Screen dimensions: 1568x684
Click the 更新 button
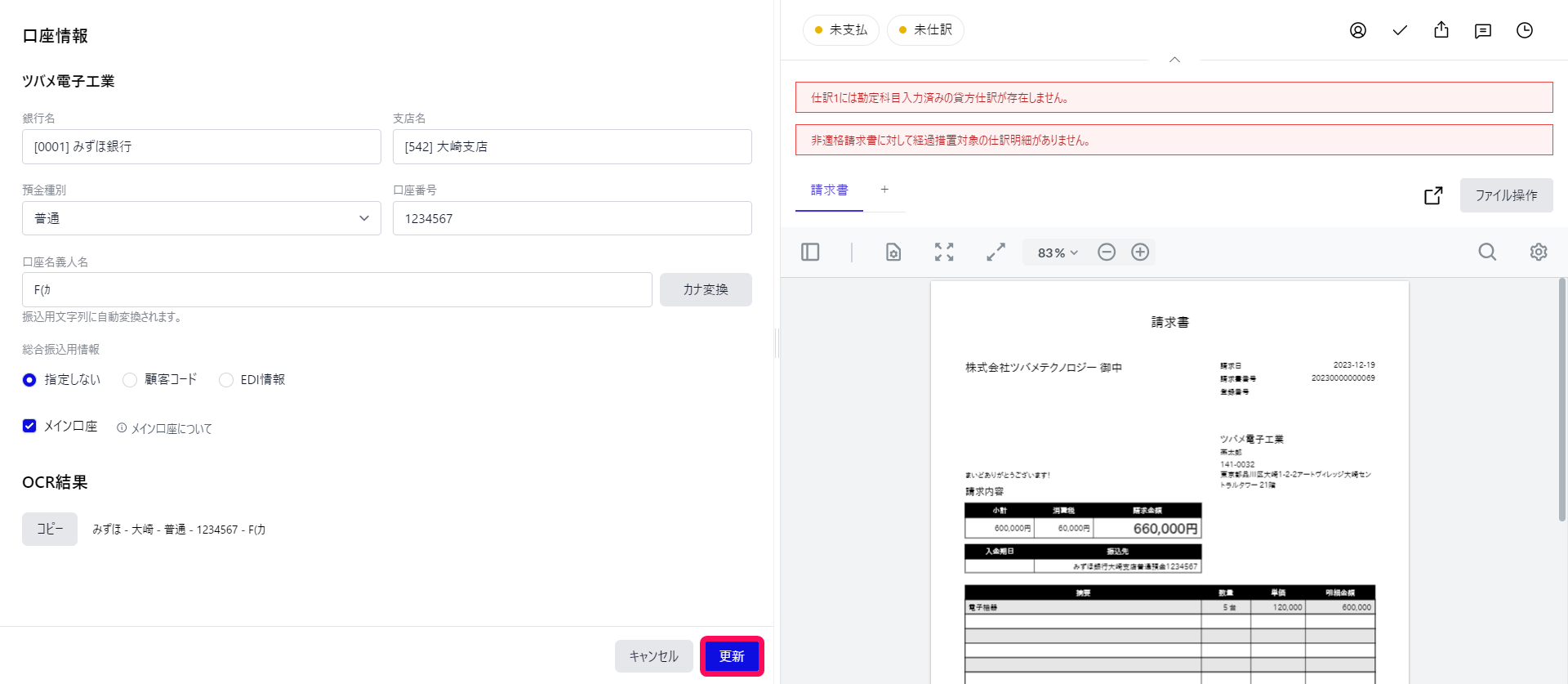(732, 656)
